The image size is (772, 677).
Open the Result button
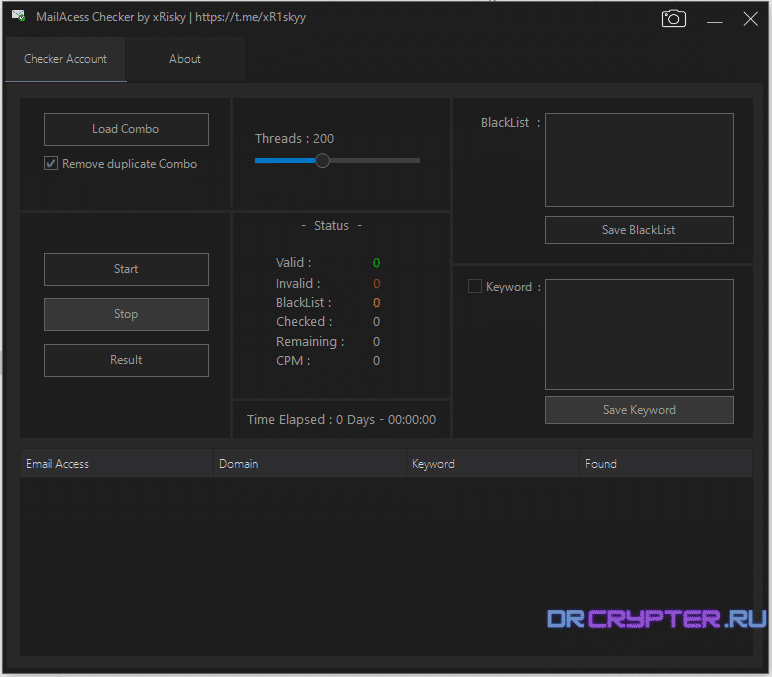coord(126,360)
